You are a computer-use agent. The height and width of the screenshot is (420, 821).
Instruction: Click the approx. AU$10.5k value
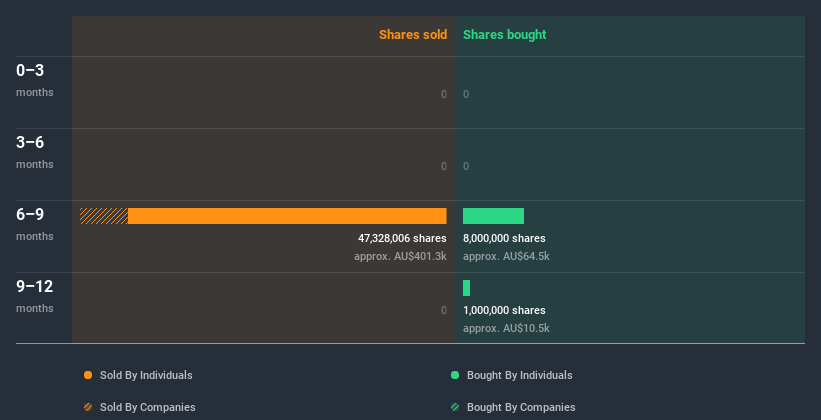click(506, 328)
